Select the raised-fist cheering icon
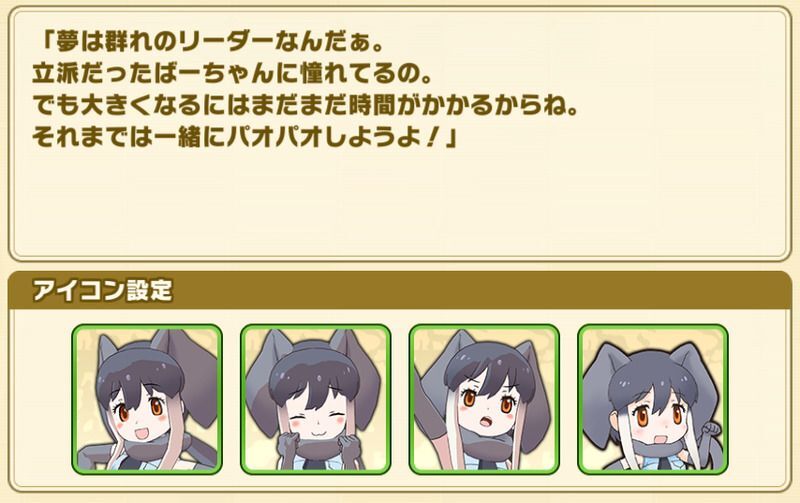Screen dimensions: 800x503 point(653,399)
